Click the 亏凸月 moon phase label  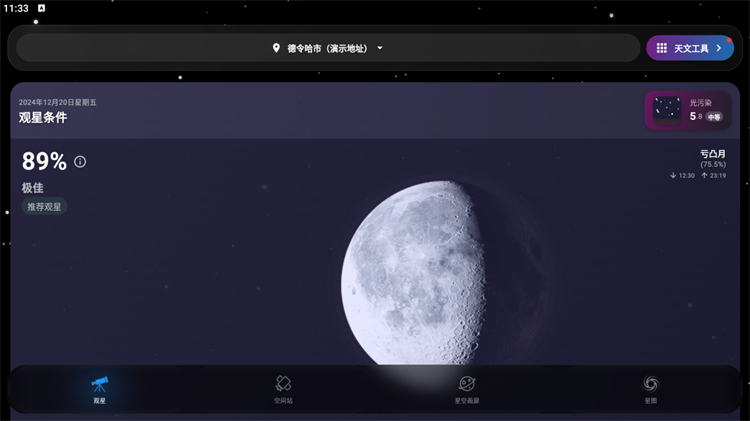pos(713,154)
